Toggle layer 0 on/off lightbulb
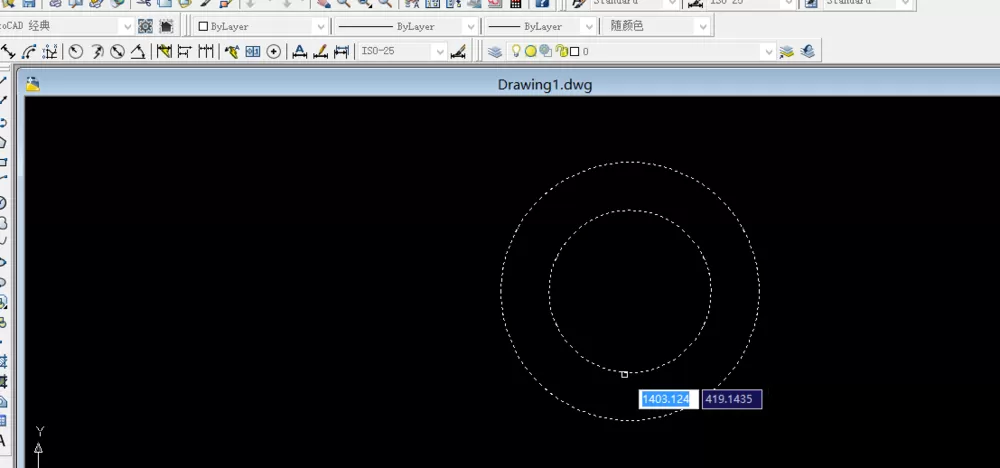Screen dimensions: 1000x468 [x=516, y=52]
